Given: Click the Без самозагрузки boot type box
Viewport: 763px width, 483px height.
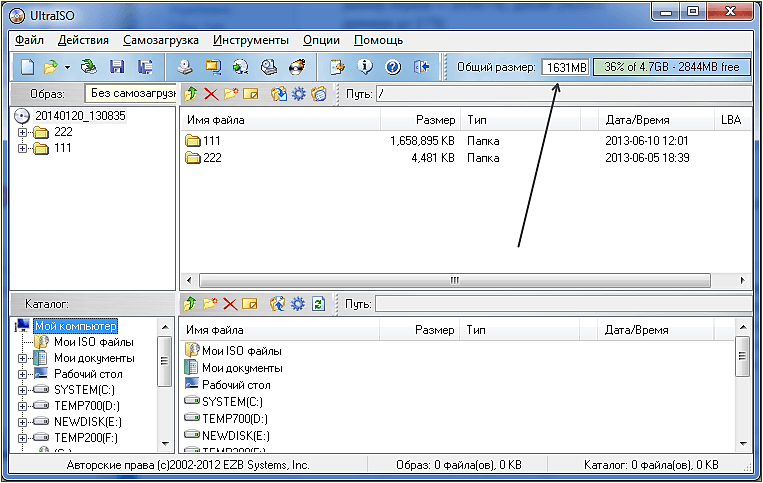Looking at the screenshot, I should [x=130, y=93].
